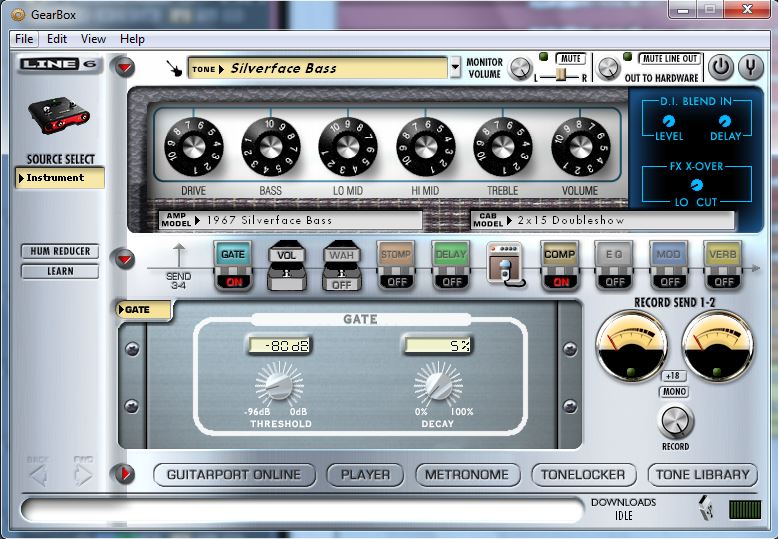This screenshot has width=778, height=539.
Task: Toggle the Delay OFF switch
Action: point(452,282)
